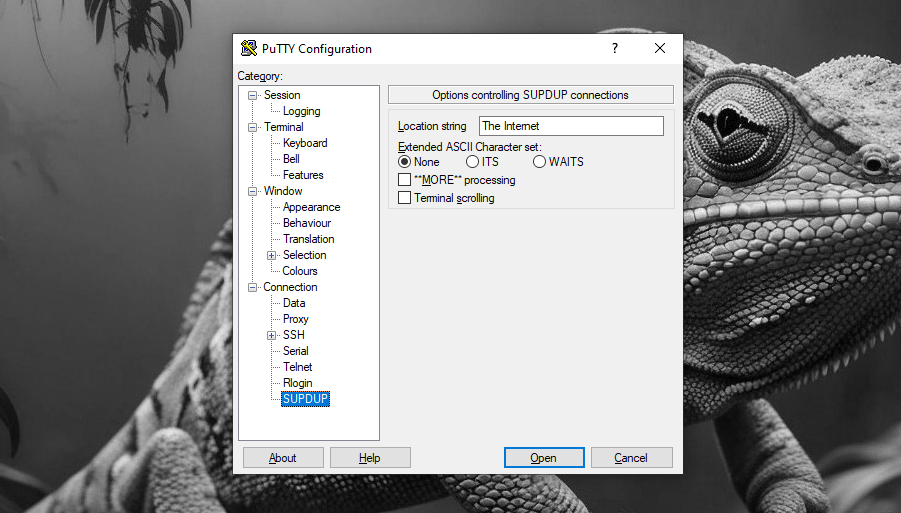Go to the Keyboard settings category
The image size is (901, 513).
pyautogui.click(x=305, y=143)
